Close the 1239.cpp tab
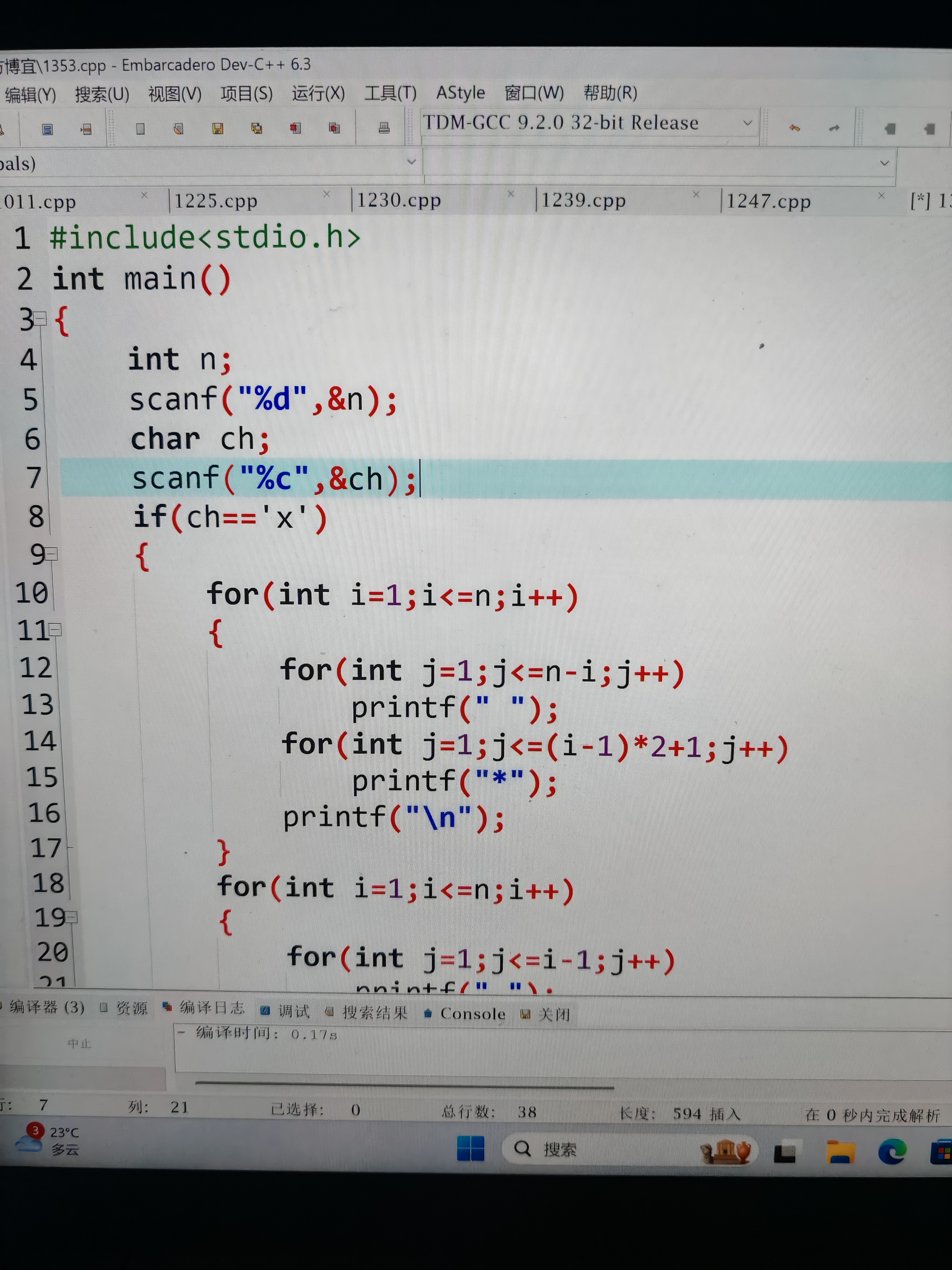The height and width of the screenshot is (1270, 952). 695,195
